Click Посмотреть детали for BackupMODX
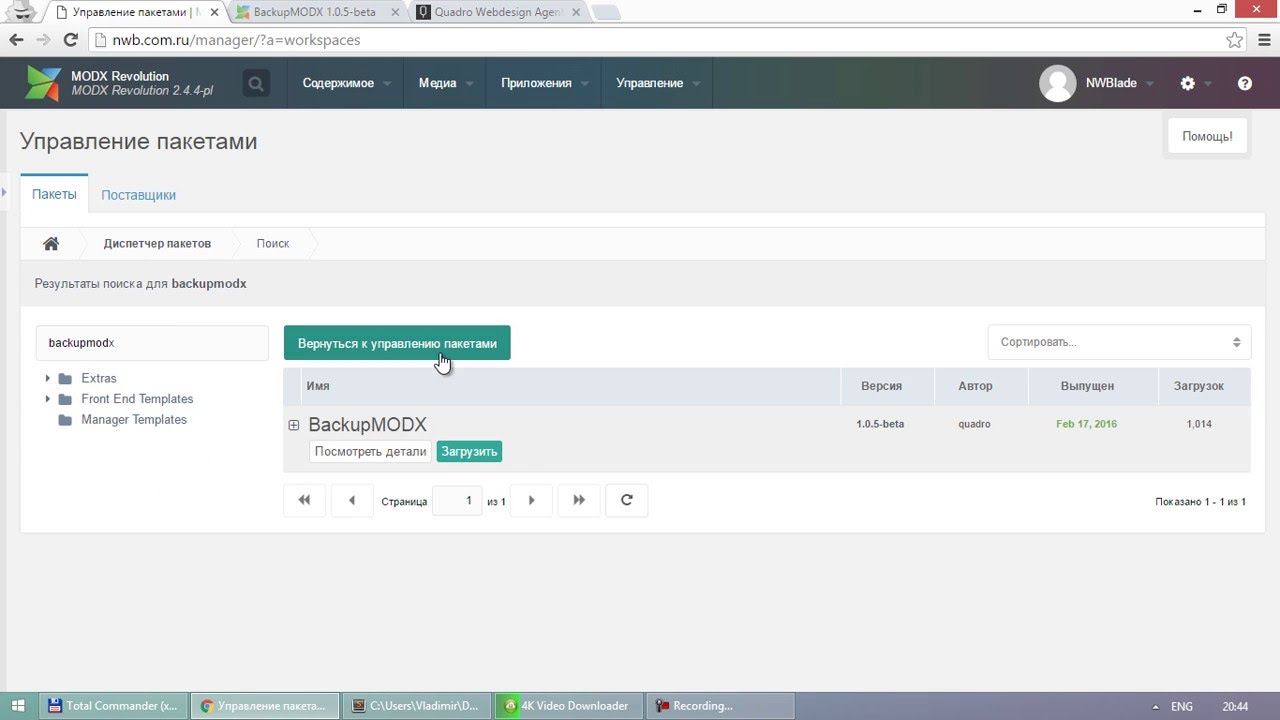 370,452
